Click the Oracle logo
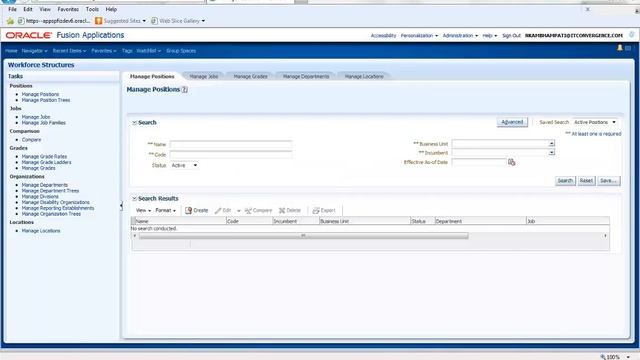The image size is (640, 360). tap(29, 36)
